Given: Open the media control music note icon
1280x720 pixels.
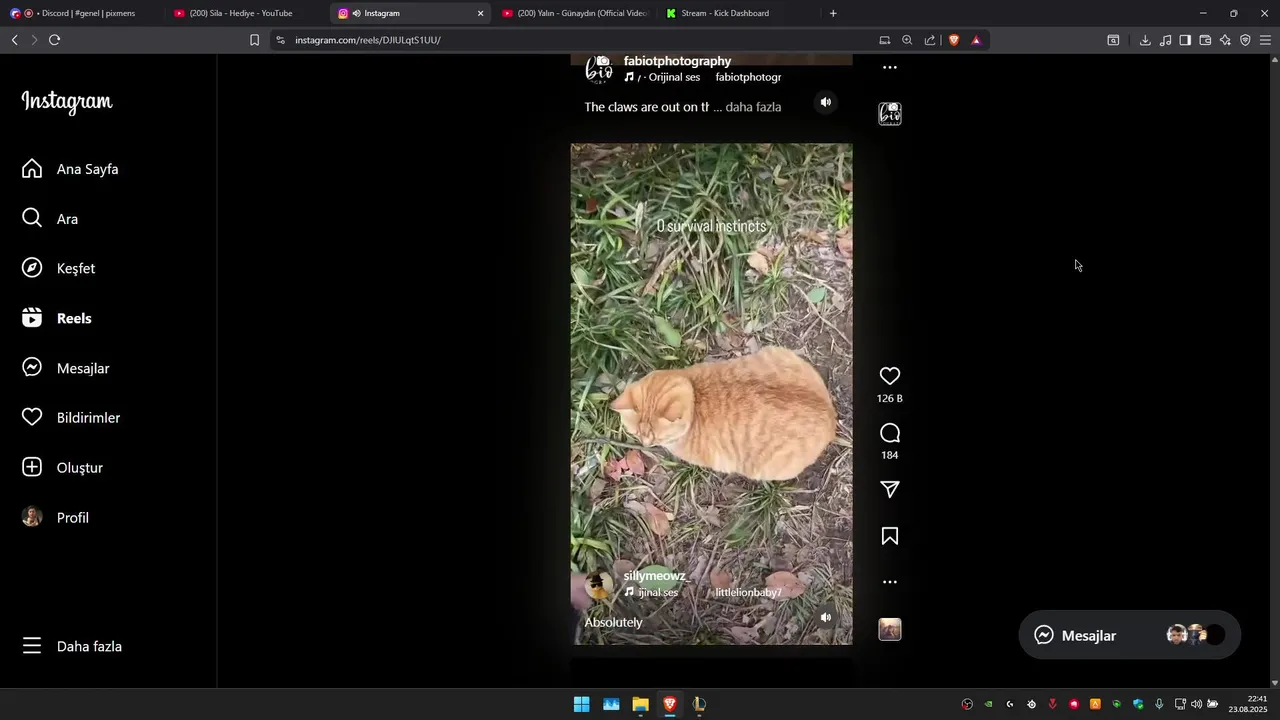Looking at the screenshot, I should (x=1165, y=40).
